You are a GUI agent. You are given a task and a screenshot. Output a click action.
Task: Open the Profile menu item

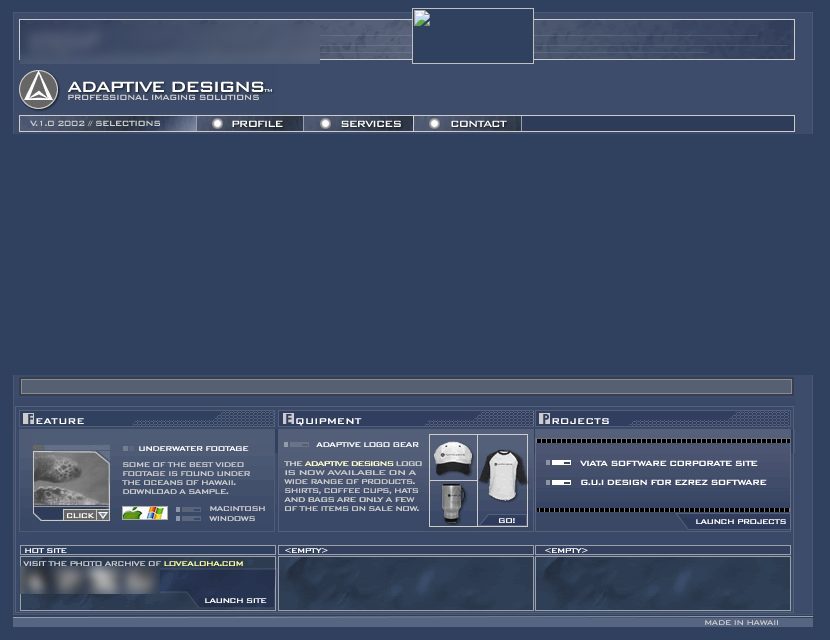tap(257, 124)
